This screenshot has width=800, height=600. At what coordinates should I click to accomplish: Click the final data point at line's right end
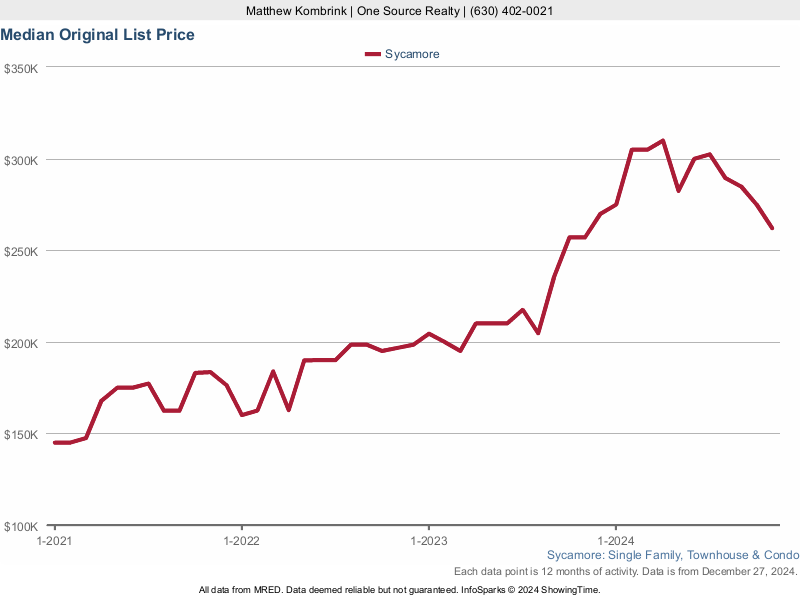[x=772, y=228]
